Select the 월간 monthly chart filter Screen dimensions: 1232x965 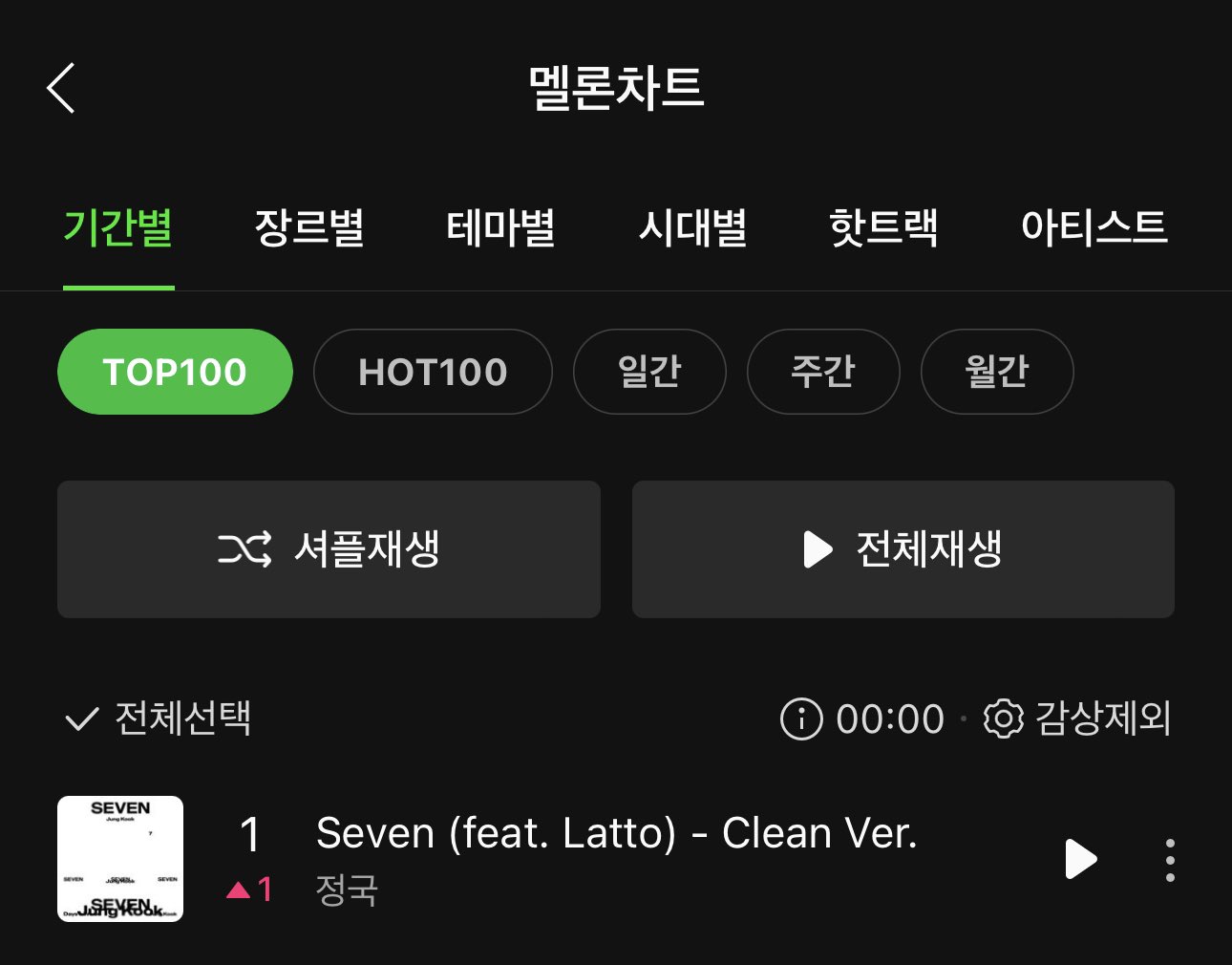pyautogui.click(x=997, y=372)
